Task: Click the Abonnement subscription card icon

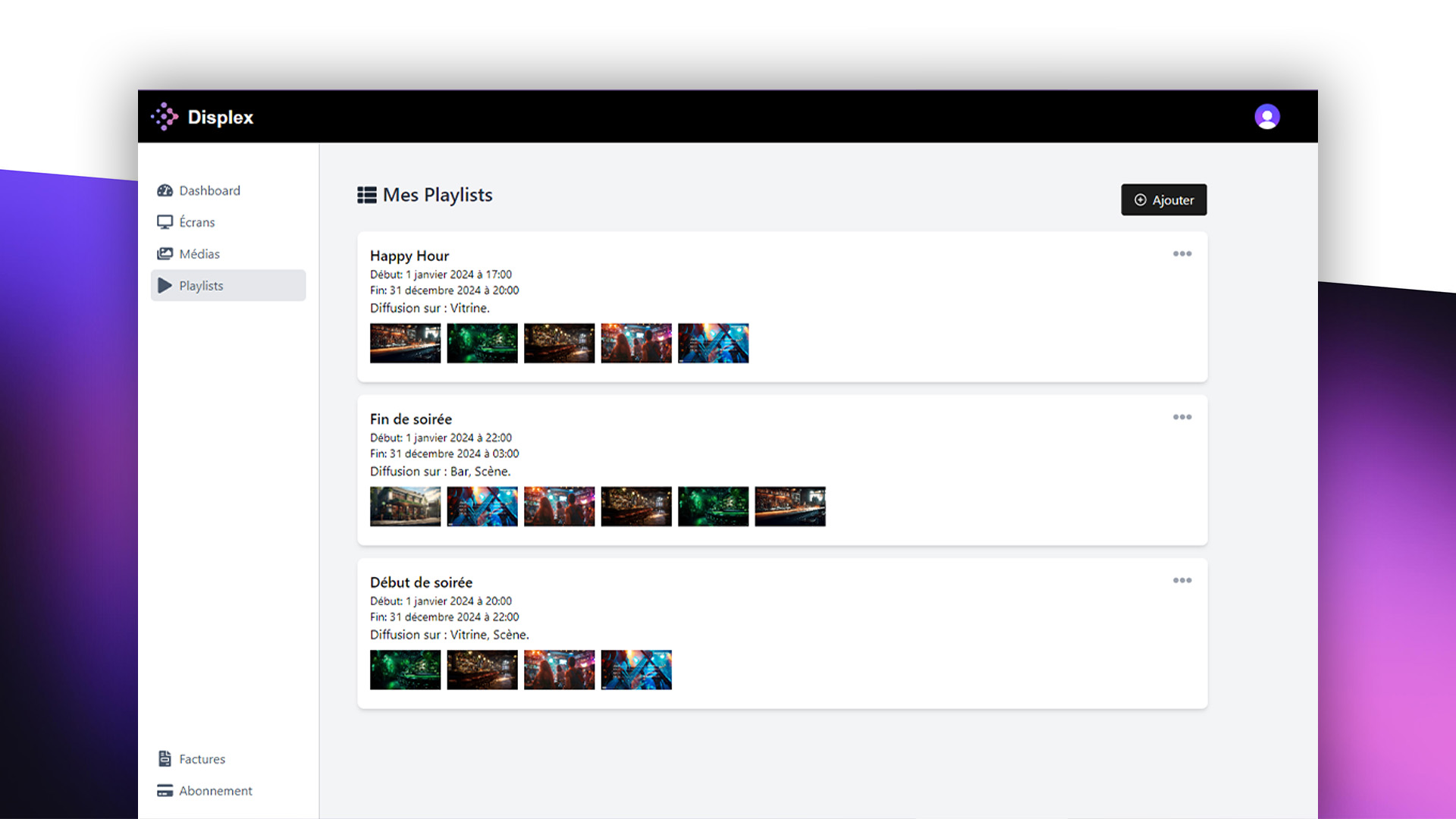Action: (164, 790)
